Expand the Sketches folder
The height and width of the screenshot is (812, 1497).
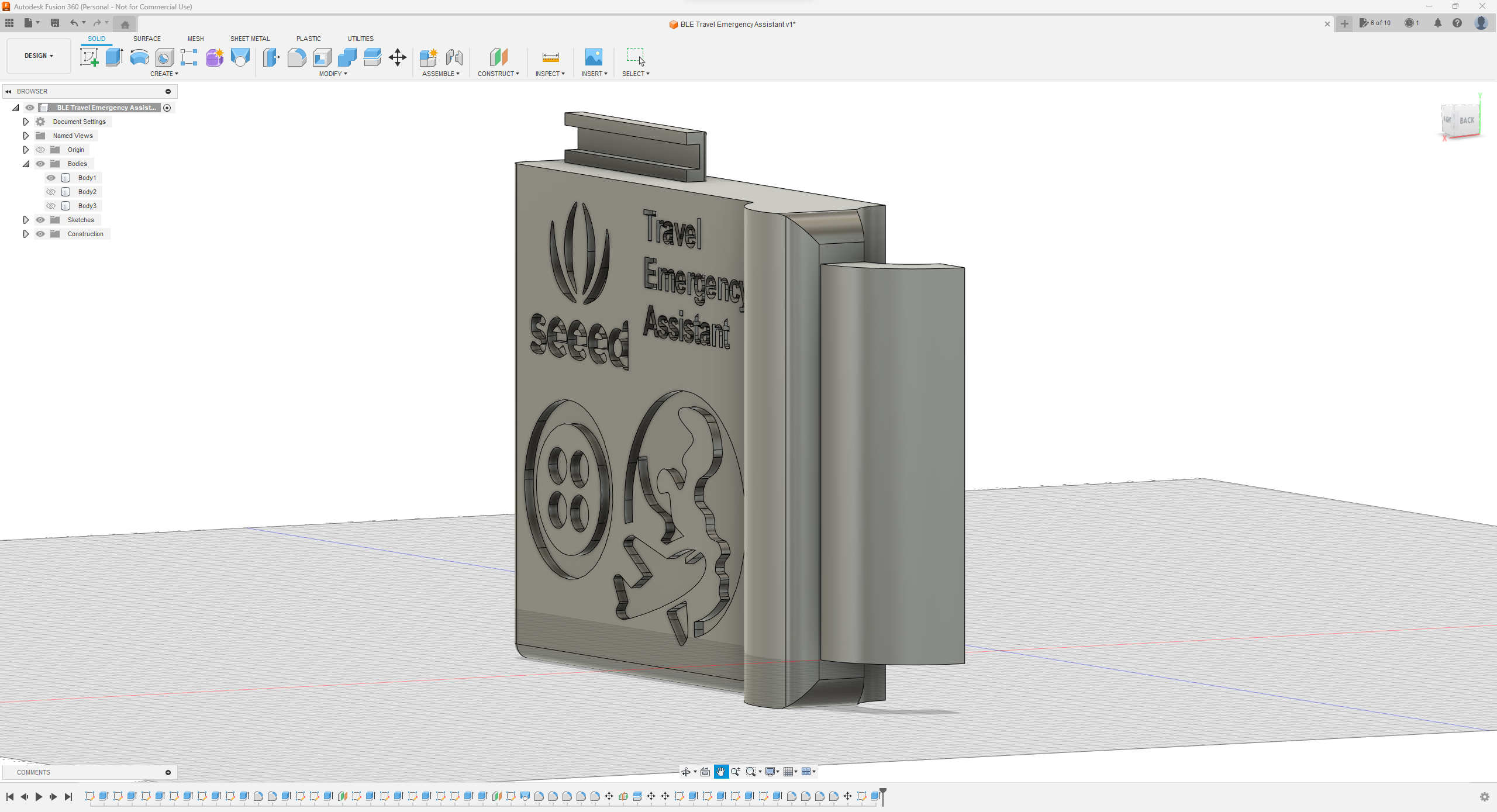coord(25,219)
